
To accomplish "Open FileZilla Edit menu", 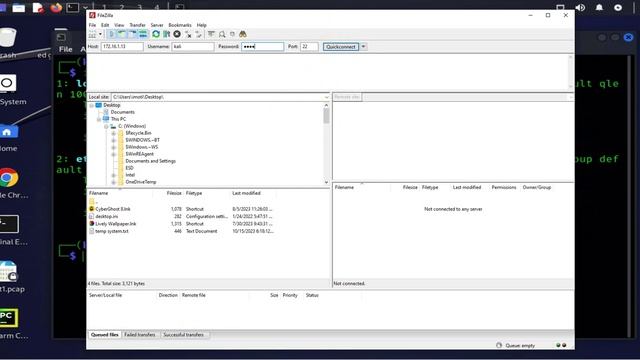I will 105,25.
